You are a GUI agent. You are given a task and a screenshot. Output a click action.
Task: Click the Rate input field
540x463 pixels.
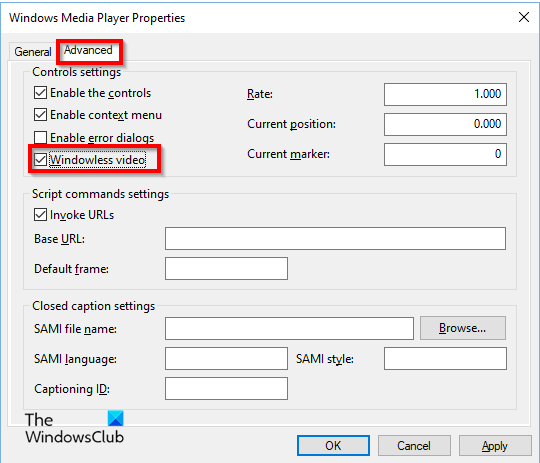pyautogui.click(x=445, y=94)
